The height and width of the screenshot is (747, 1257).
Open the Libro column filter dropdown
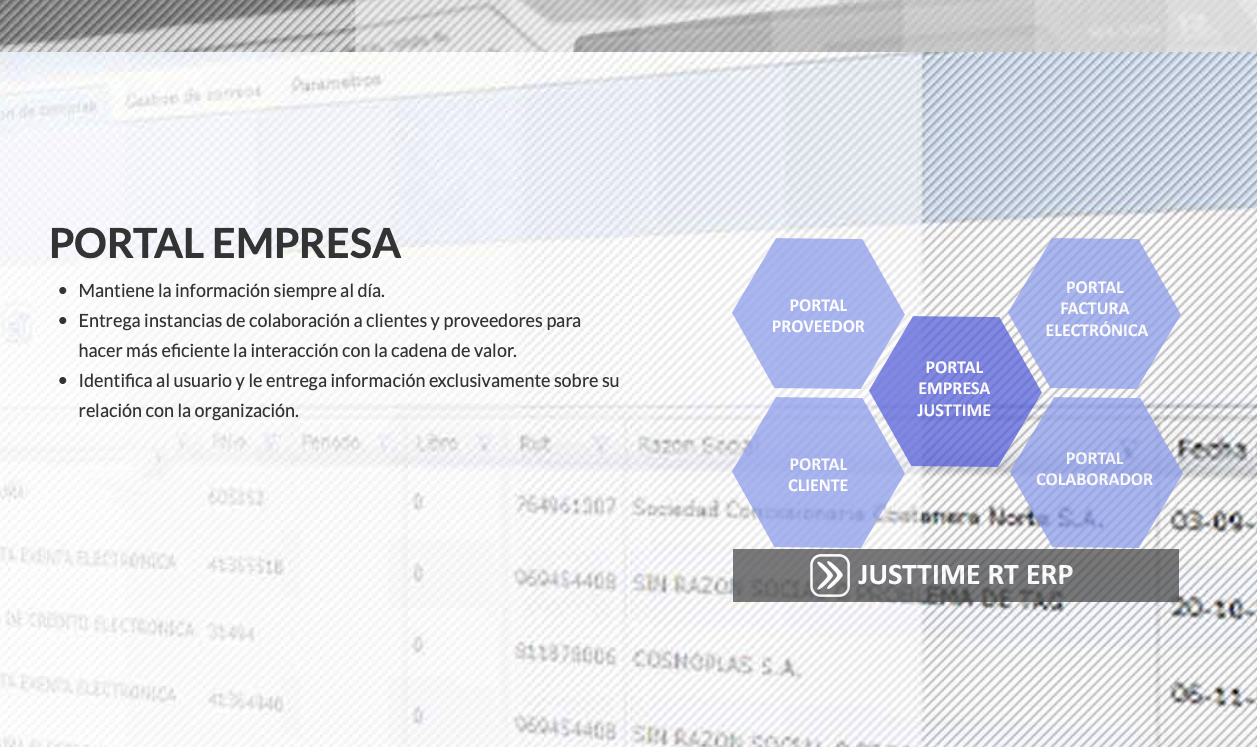pyautogui.click(x=483, y=443)
